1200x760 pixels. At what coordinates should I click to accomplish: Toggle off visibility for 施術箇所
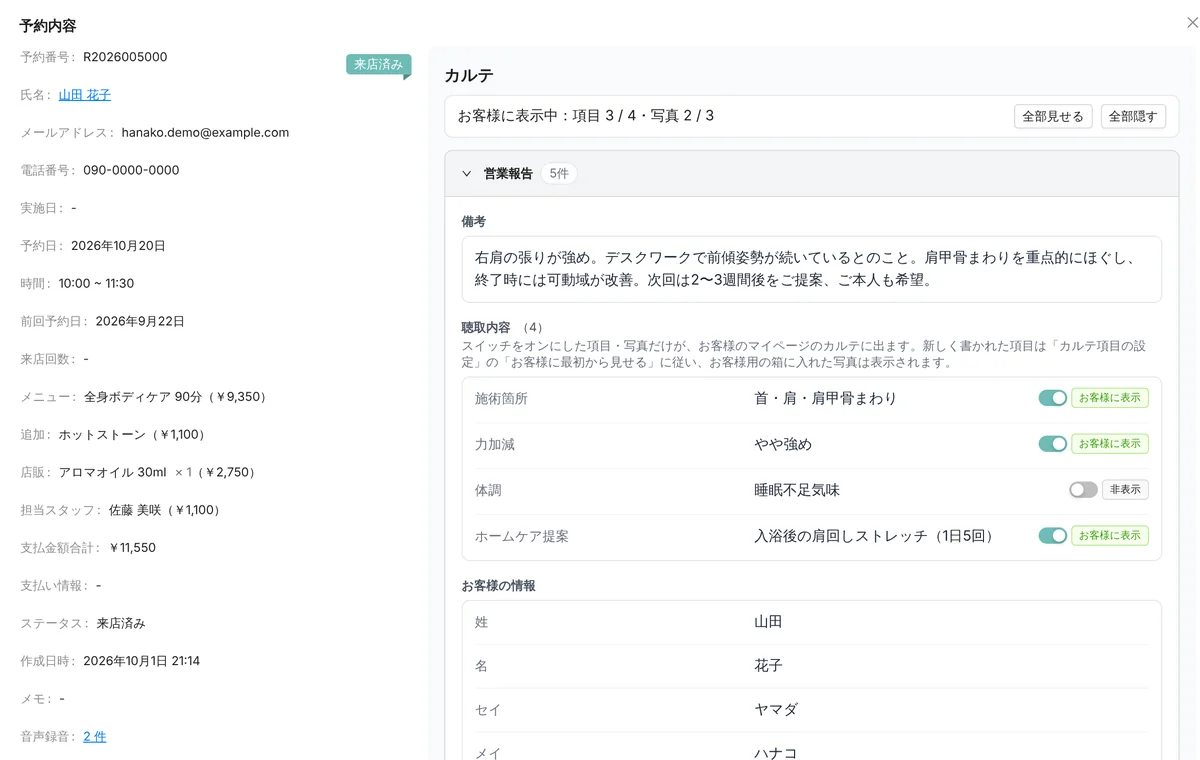[1052, 398]
